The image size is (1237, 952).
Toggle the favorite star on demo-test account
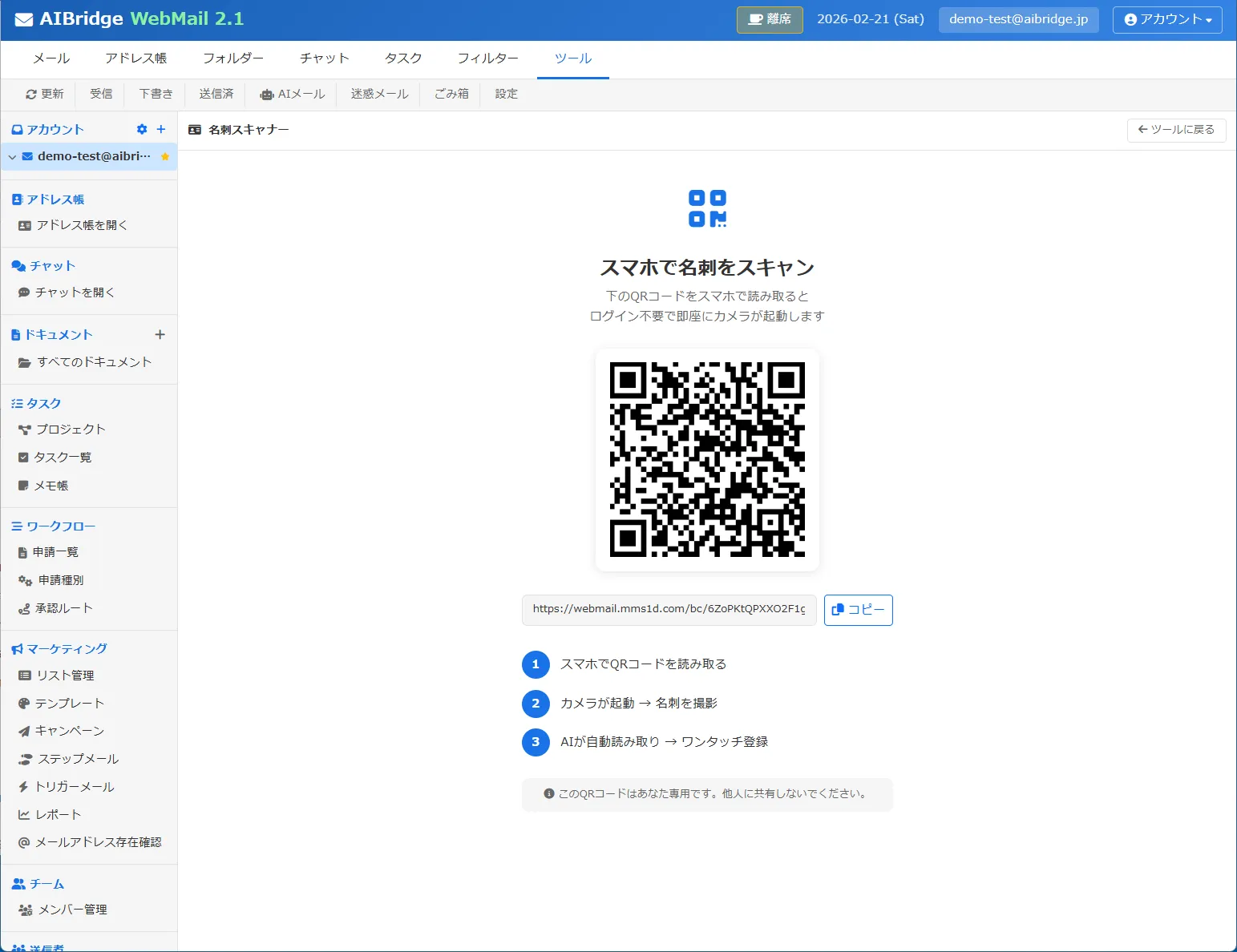click(165, 156)
